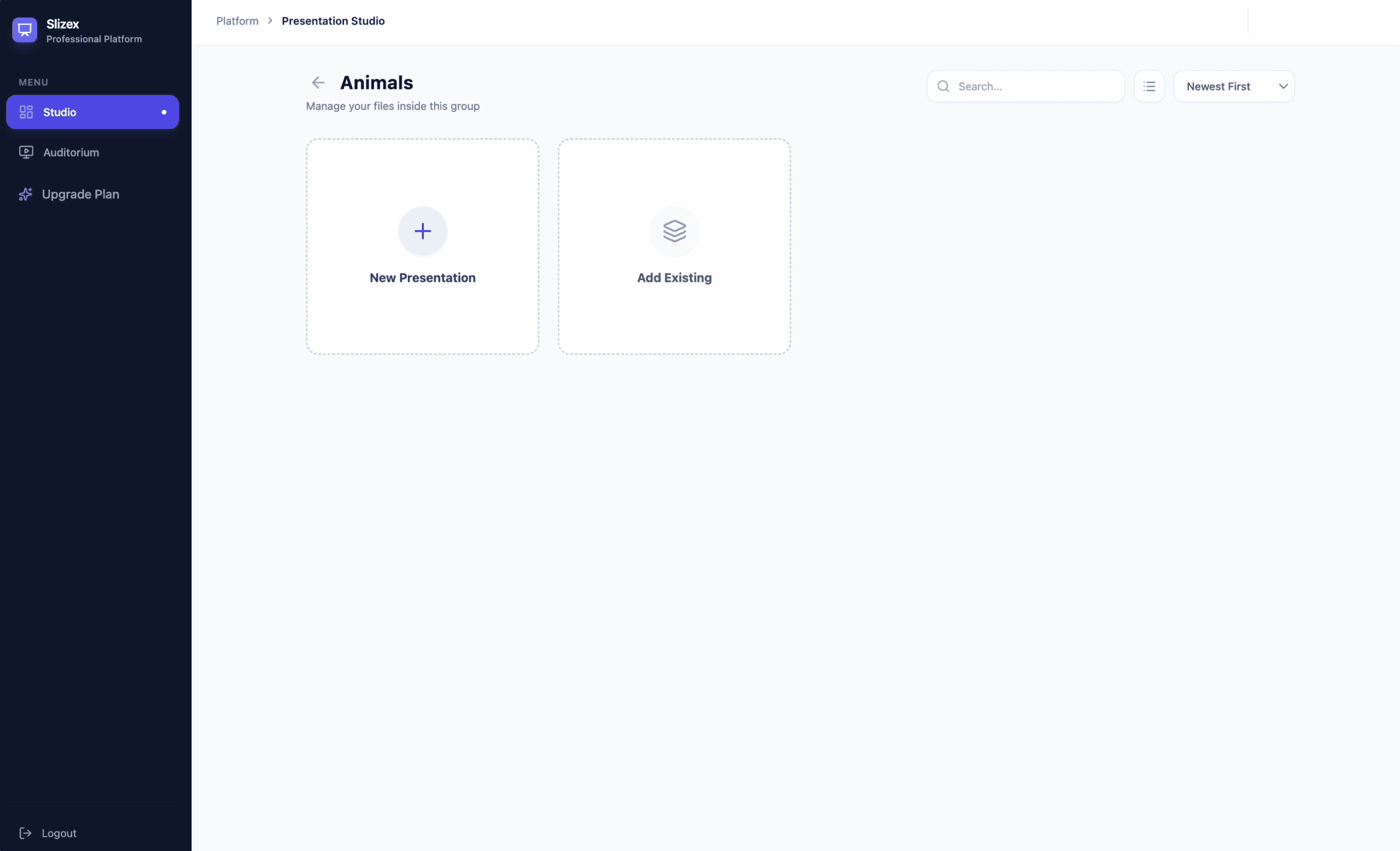Click inside the Search input field

pos(1028,86)
